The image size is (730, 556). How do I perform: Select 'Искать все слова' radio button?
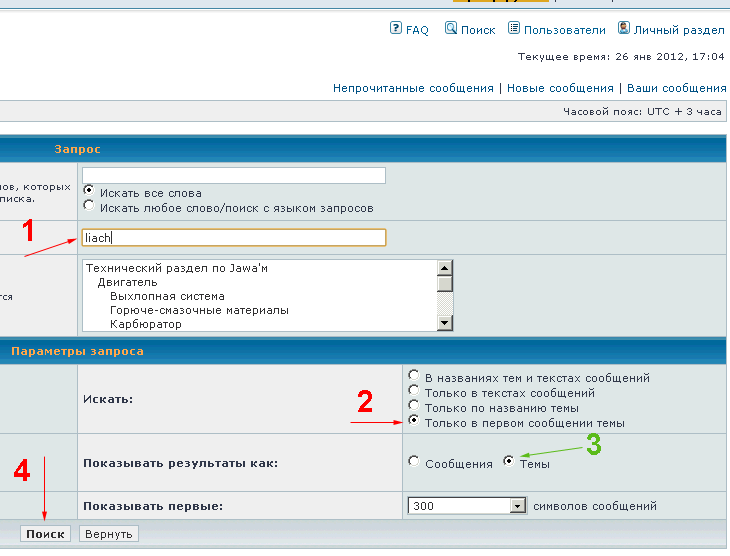[90, 191]
